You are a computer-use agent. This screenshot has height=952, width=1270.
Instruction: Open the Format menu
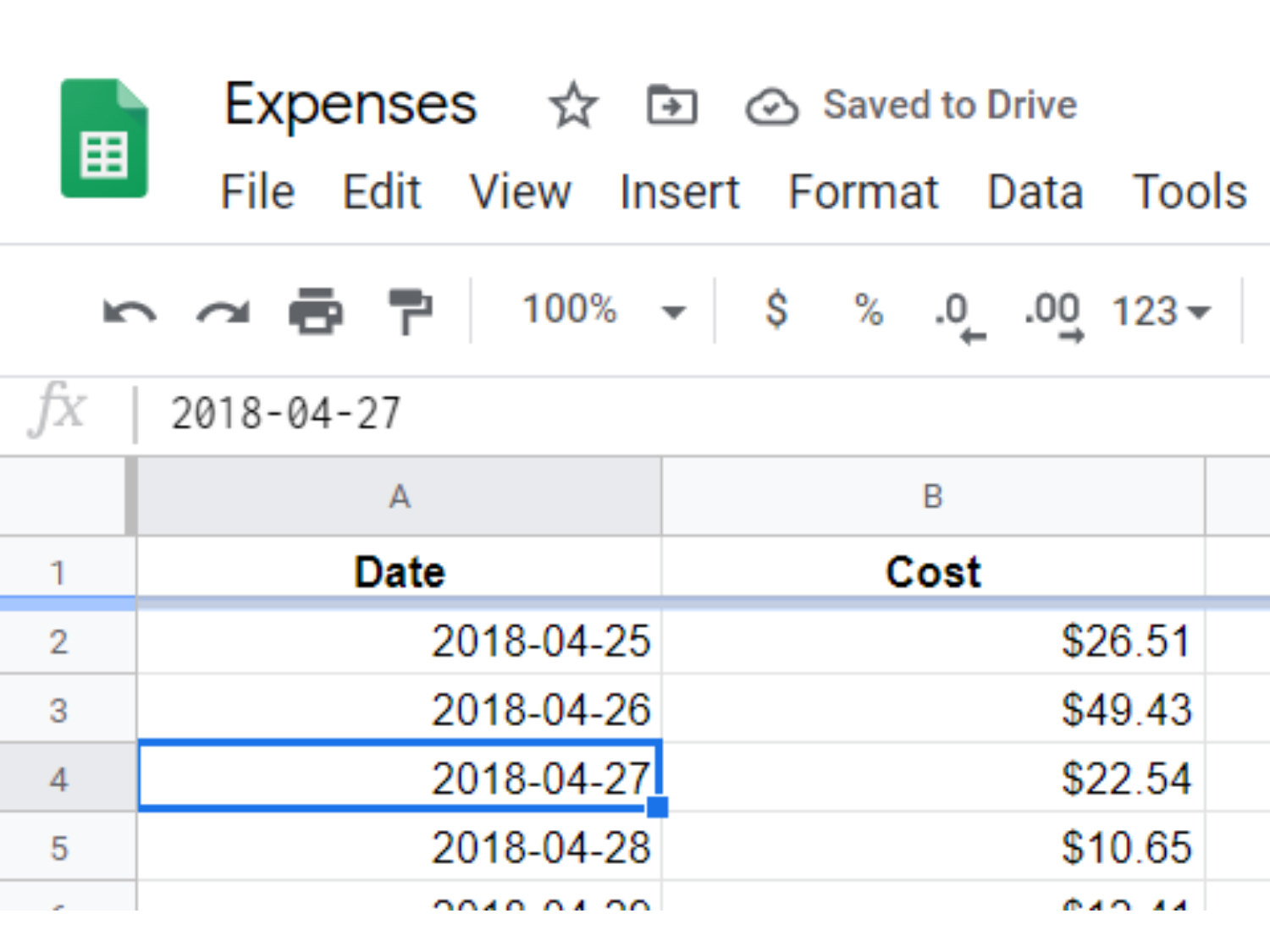[864, 191]
